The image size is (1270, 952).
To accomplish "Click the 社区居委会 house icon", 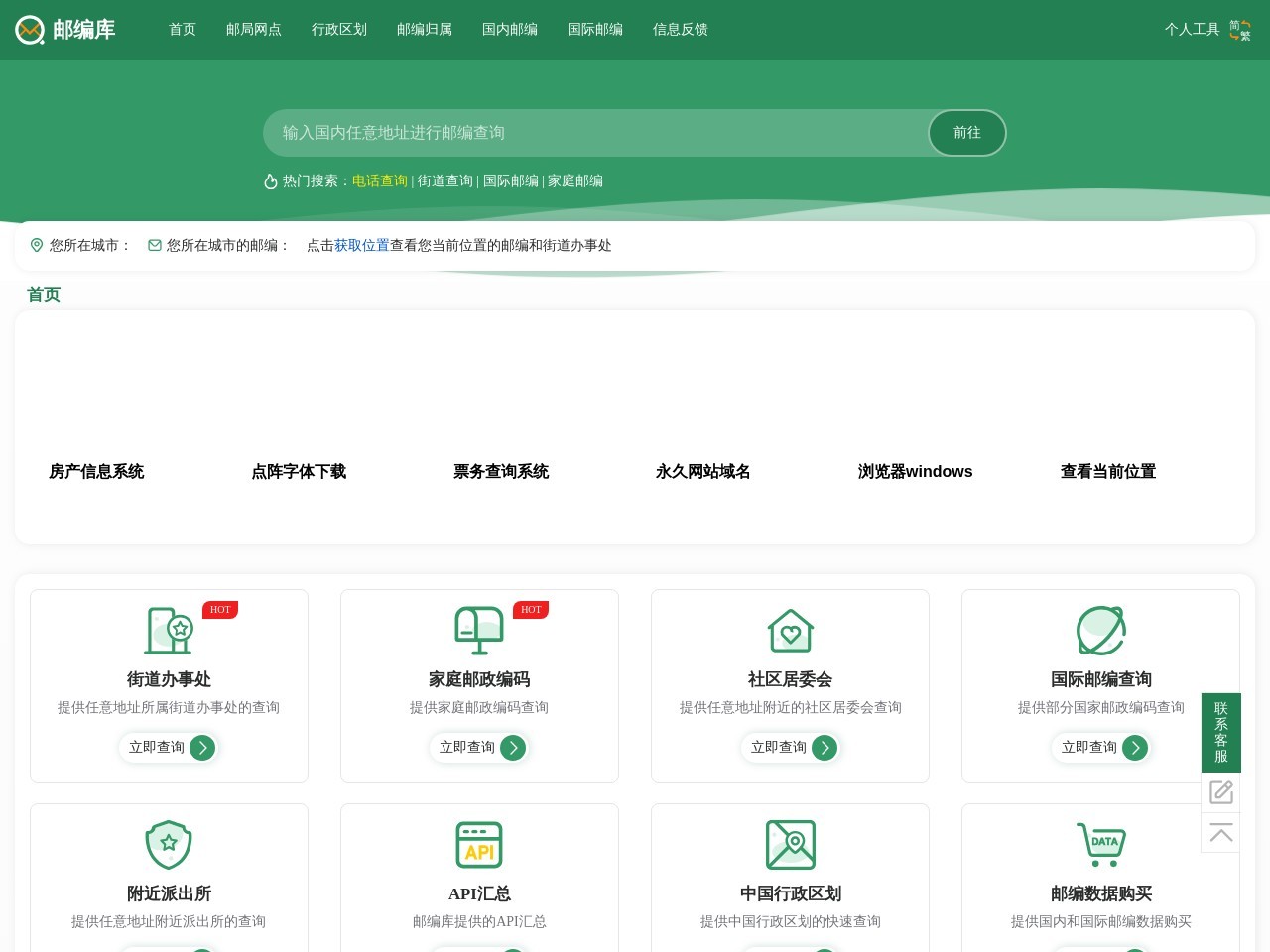I will click(790, 631).
